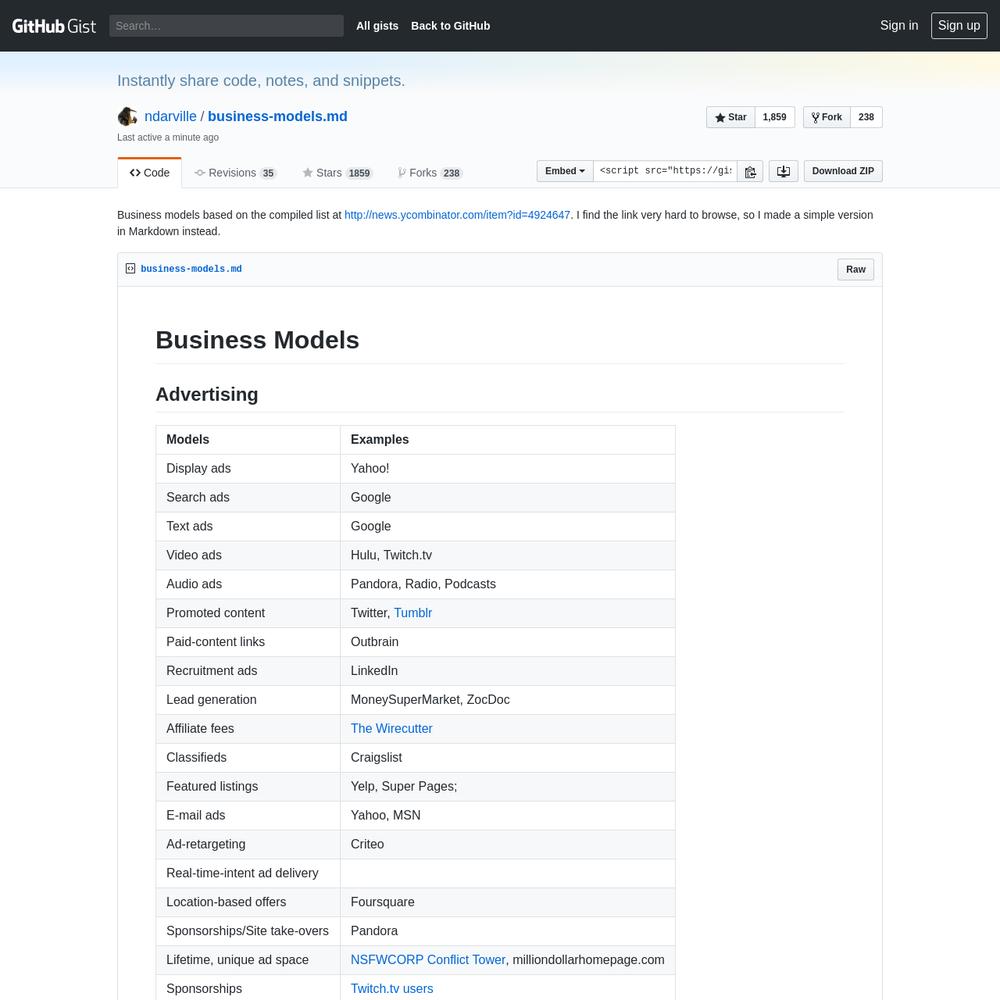Open the business-models.md file header link
Screen dimensions: 1000x1000
[191, 268]
